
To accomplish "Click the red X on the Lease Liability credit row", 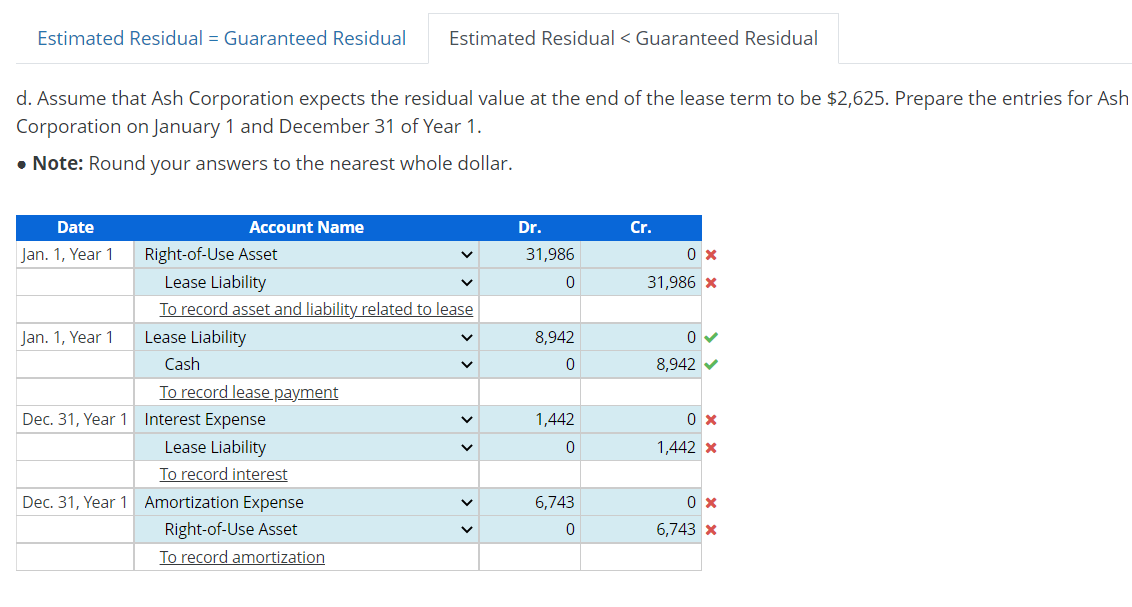I will (710, 282).
